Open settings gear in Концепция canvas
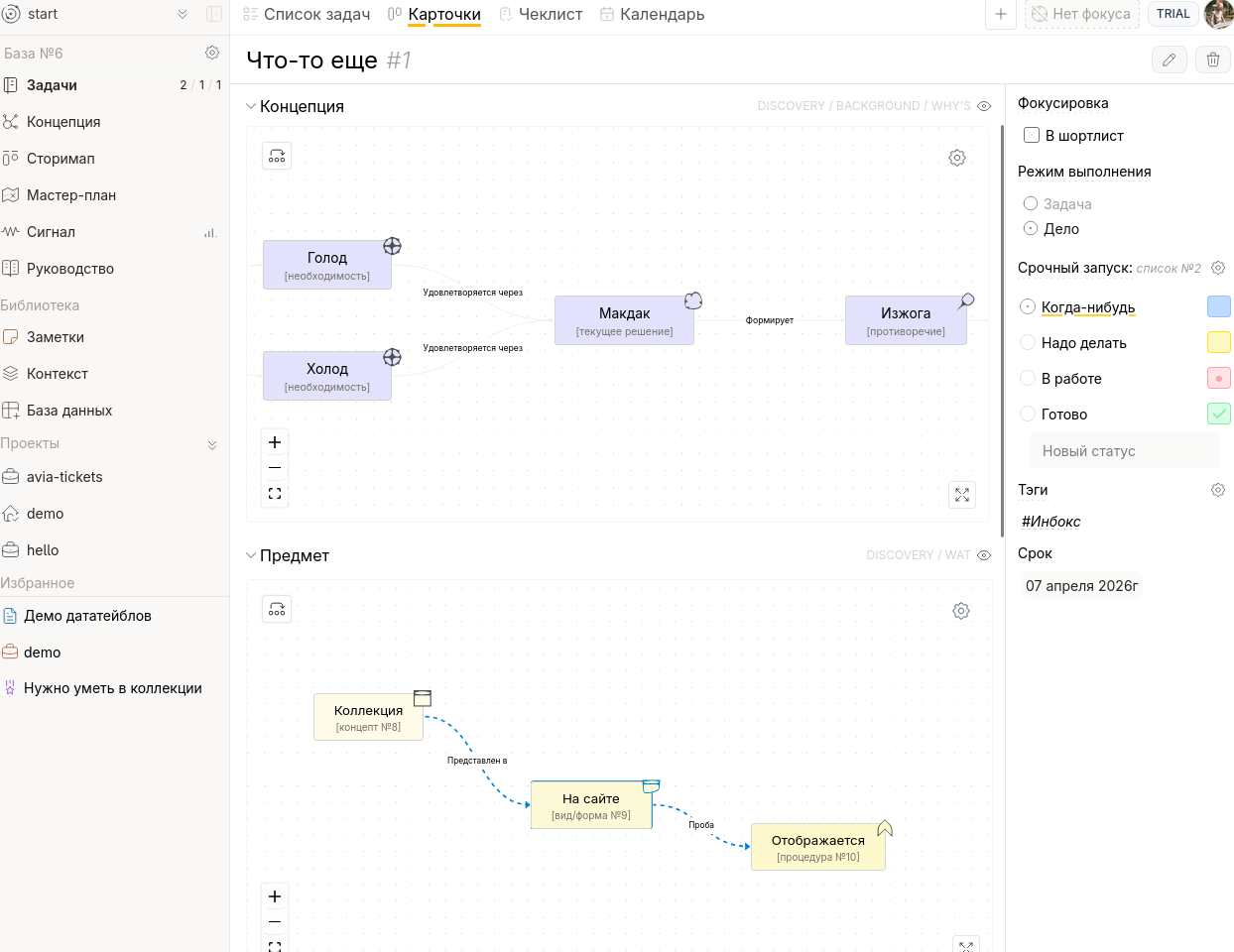 [956, 158]
